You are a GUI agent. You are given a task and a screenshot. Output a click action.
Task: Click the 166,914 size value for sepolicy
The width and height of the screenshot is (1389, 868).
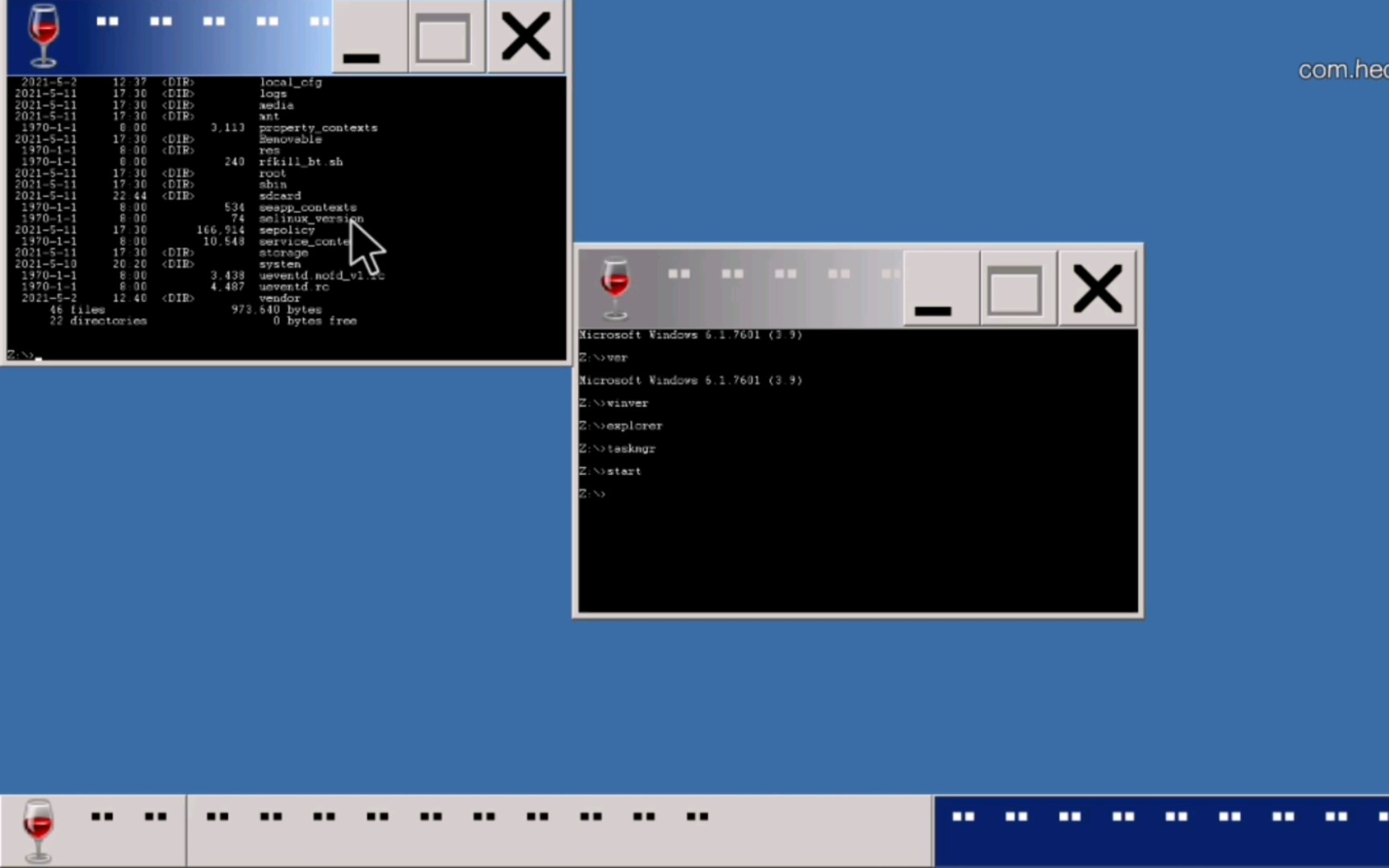click(221, 230)
